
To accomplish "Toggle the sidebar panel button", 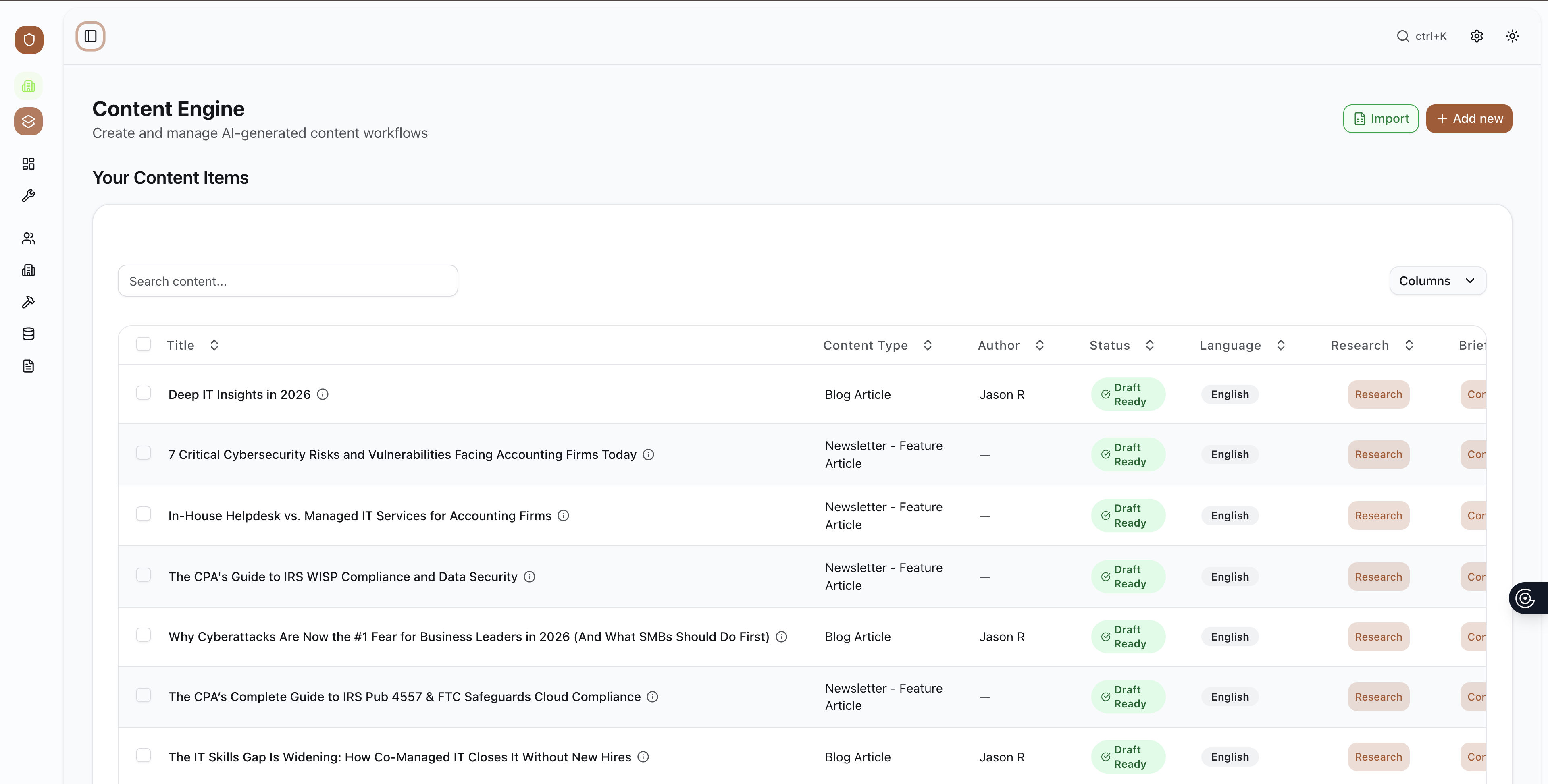I will (91, 36).
